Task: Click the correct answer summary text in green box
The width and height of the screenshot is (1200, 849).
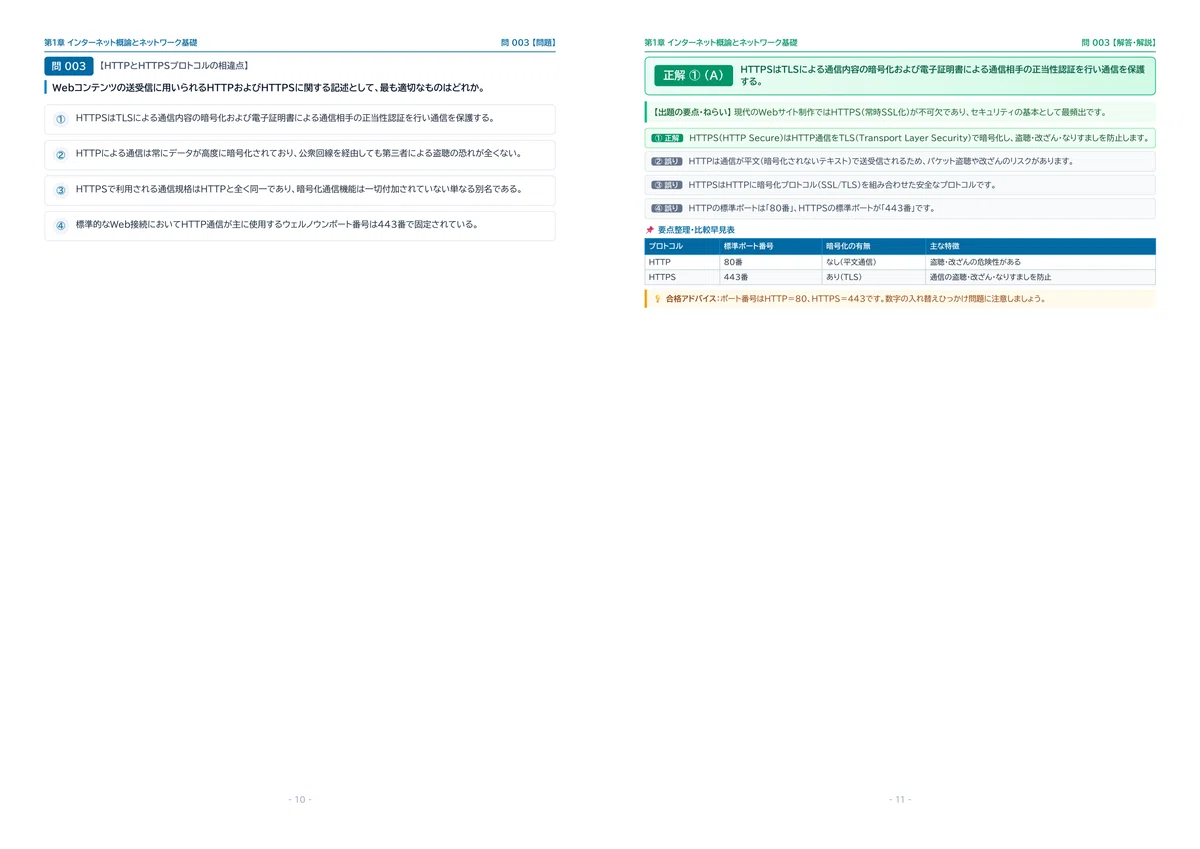Action: (942, 76)
